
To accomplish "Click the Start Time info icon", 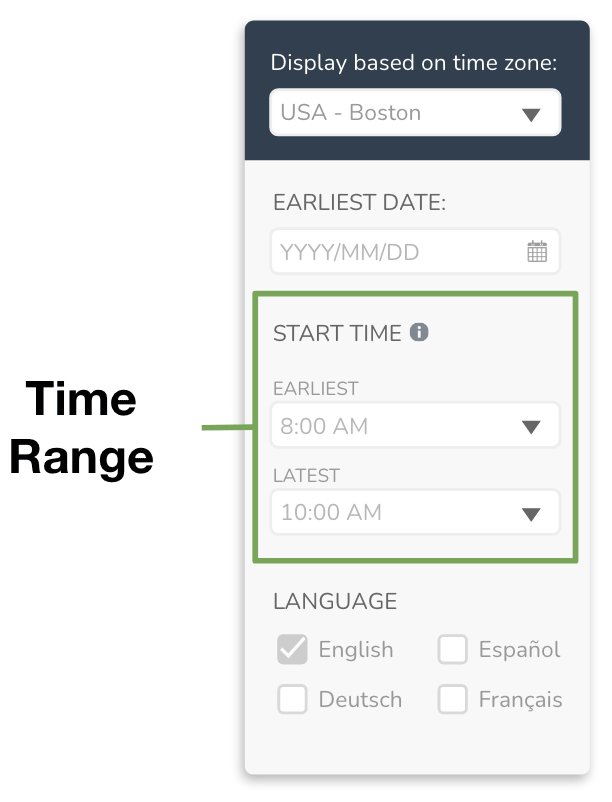I will click(x=419, y=332).
